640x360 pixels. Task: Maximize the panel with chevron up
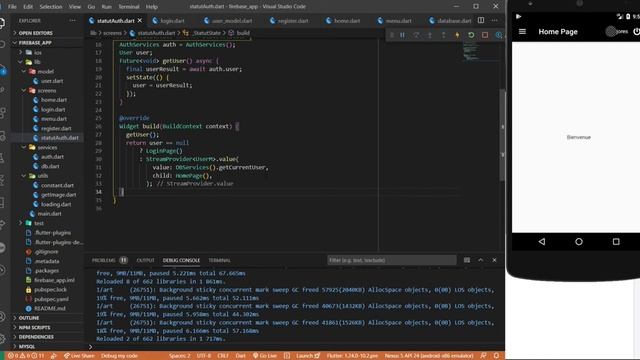point(480,260)
